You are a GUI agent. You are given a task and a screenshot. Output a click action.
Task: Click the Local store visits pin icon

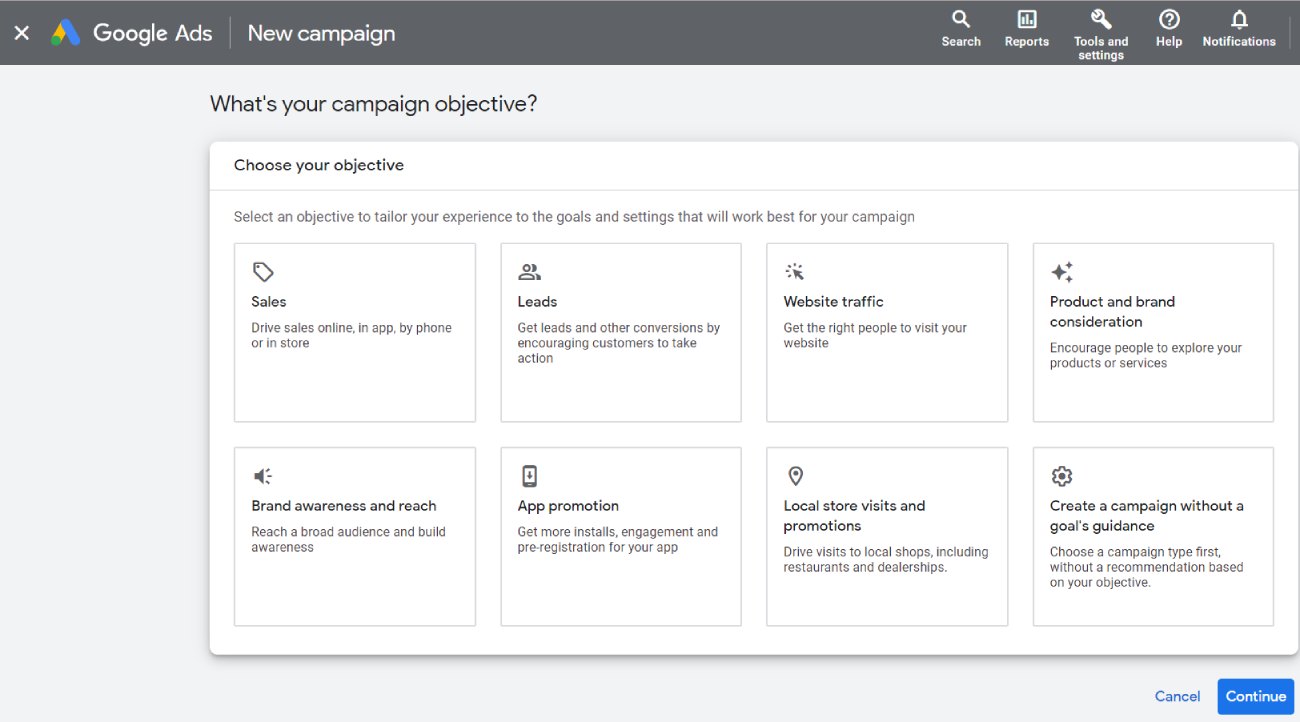tap(795, 475)
